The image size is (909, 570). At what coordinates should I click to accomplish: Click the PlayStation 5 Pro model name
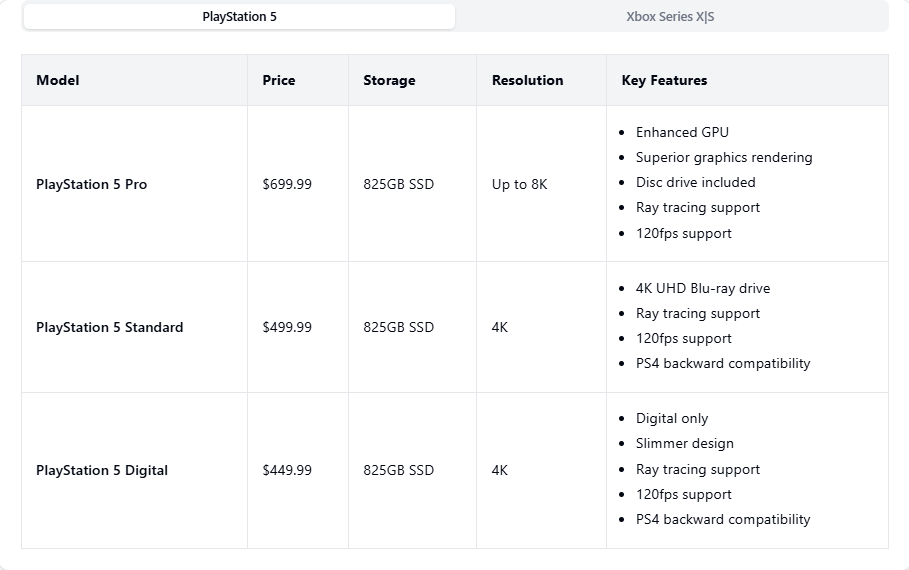click(91, 184)
